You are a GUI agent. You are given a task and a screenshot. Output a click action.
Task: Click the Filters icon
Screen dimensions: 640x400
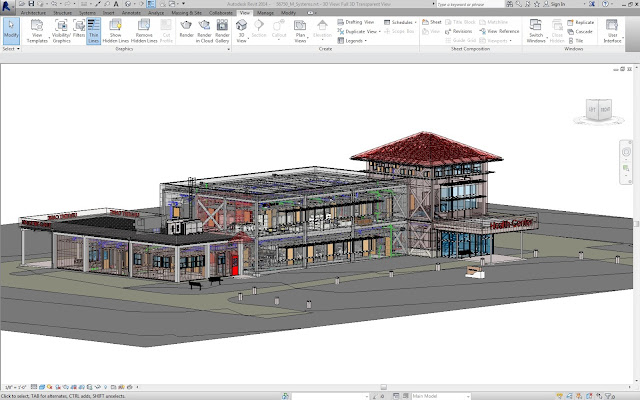pyautogui.click(x=79, y=29)
